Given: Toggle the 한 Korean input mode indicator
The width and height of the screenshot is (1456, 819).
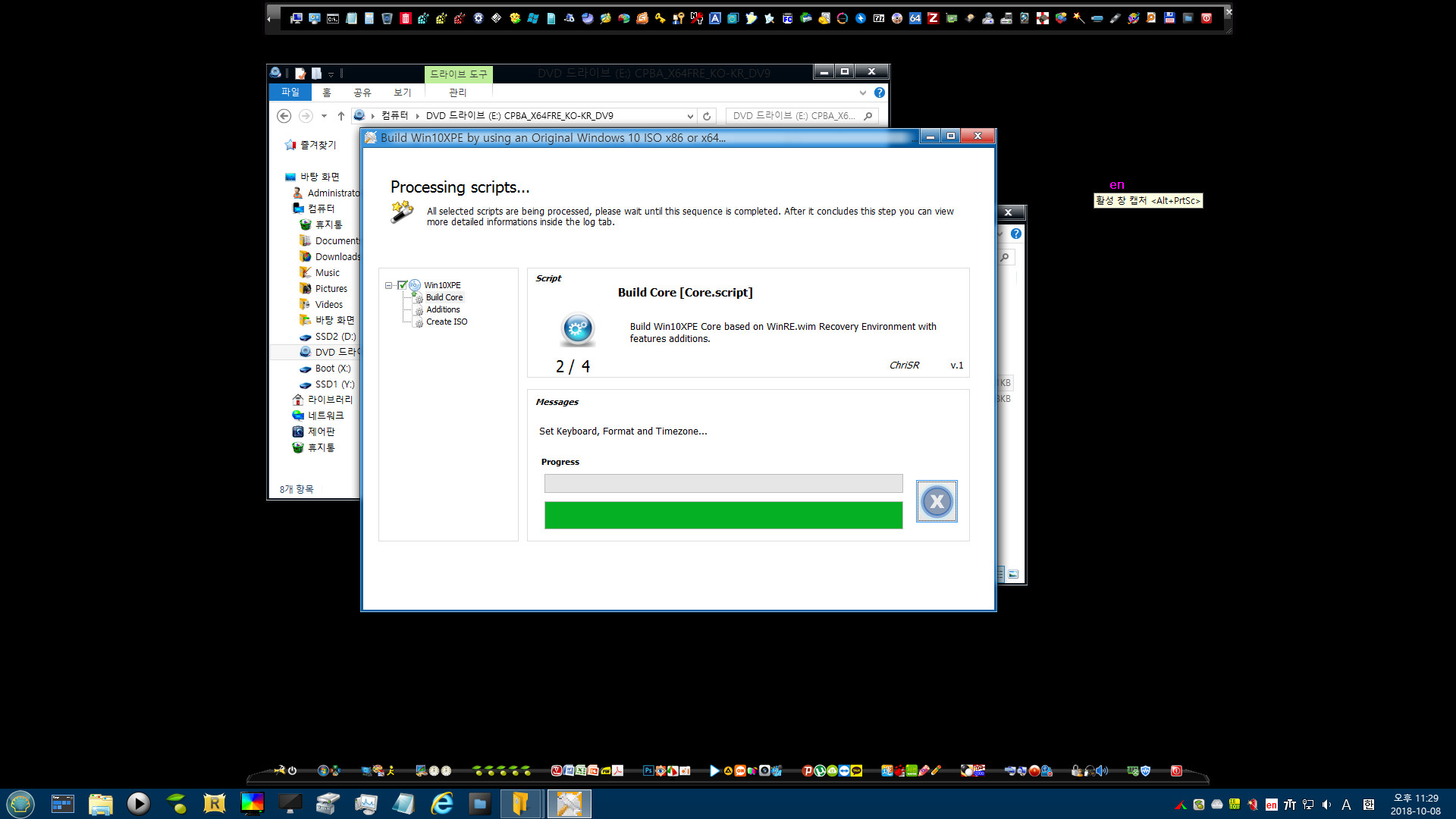Looking at the screenshot, I should click(x=1369, y=805).
